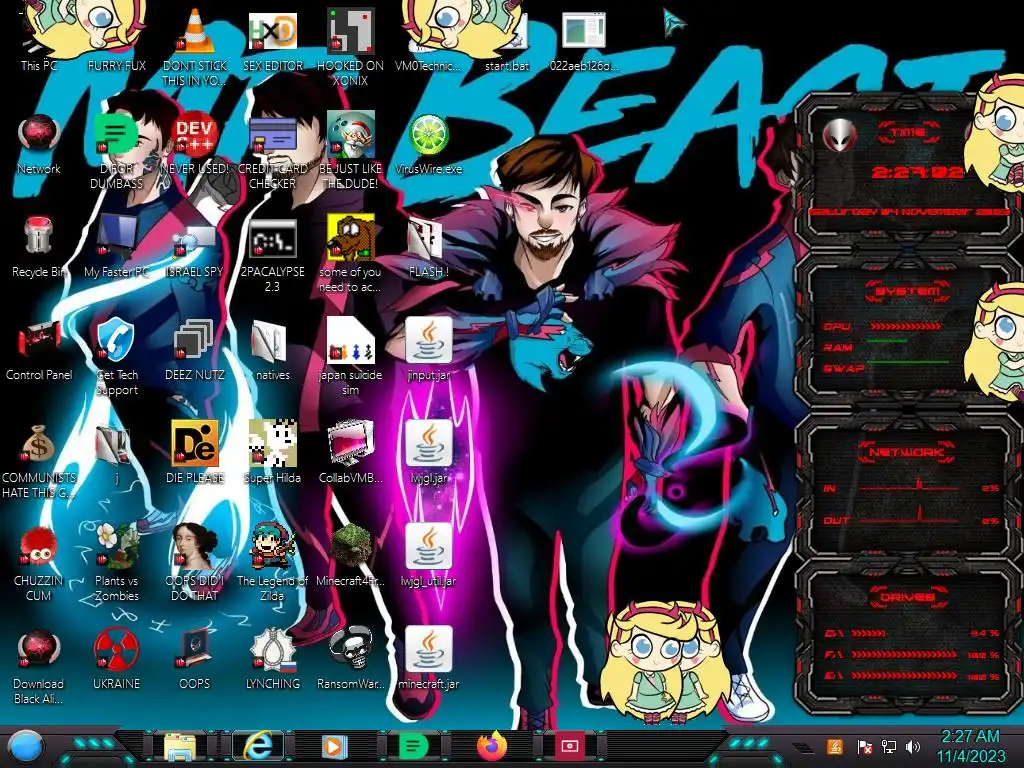Image resolution: width=1024 pixels, height=768 pixels.
Task: Open the natives folder icon
Action: 272,350
